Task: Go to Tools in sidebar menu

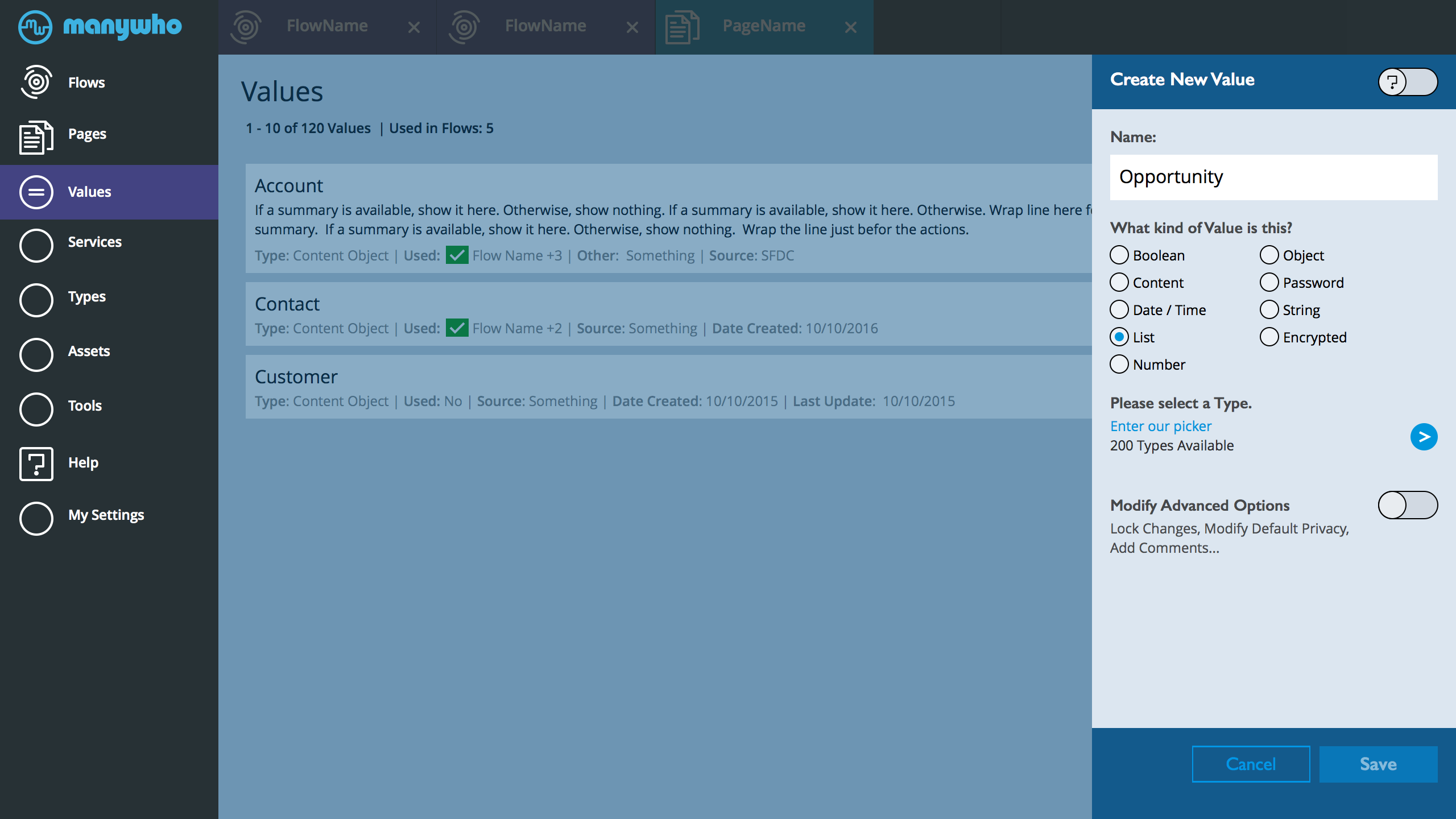Action: (x=85, y=406)
